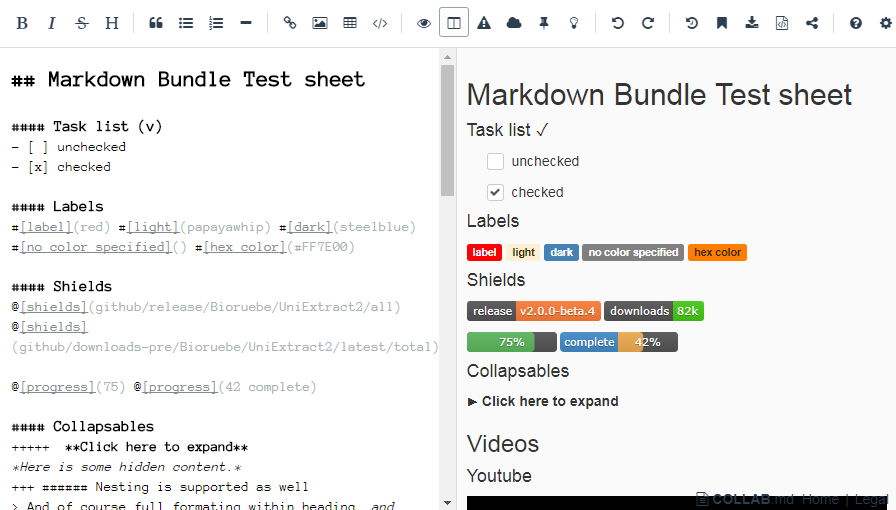Insert a table with the table icon
This screenshot has width=896, height=510.
tap(350, 23)
